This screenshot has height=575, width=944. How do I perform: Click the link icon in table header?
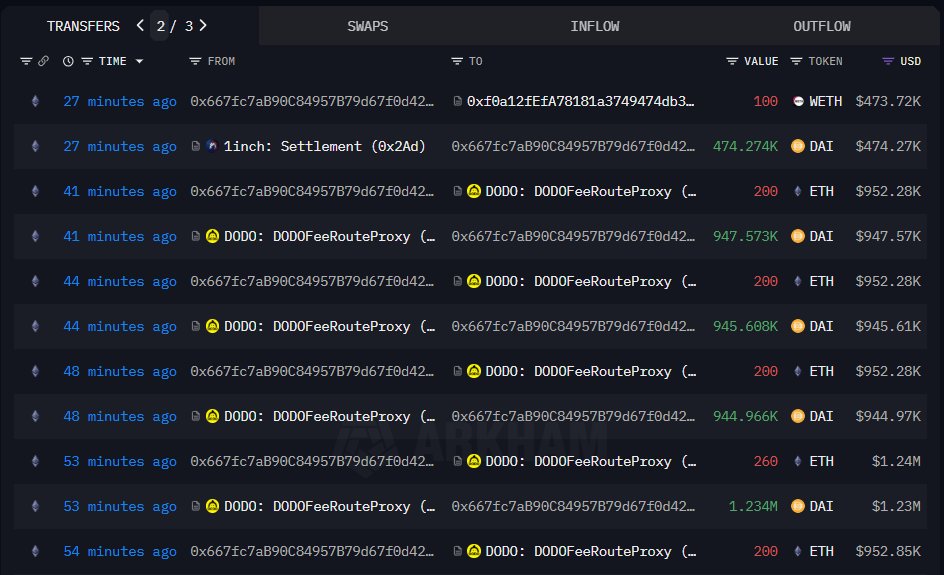click(x=43, y=61)
